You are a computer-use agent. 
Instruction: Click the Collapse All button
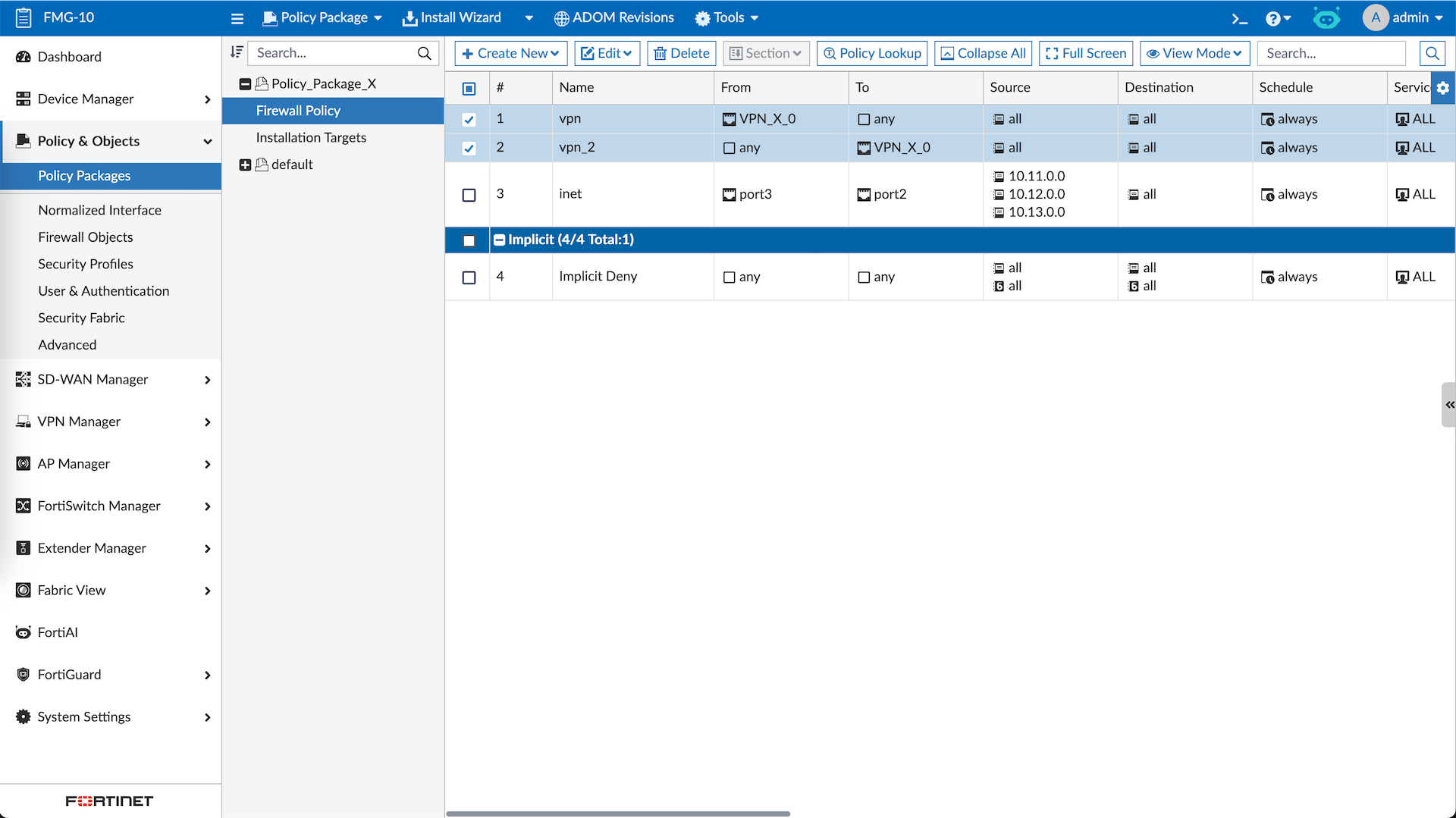tap(983, 53)
